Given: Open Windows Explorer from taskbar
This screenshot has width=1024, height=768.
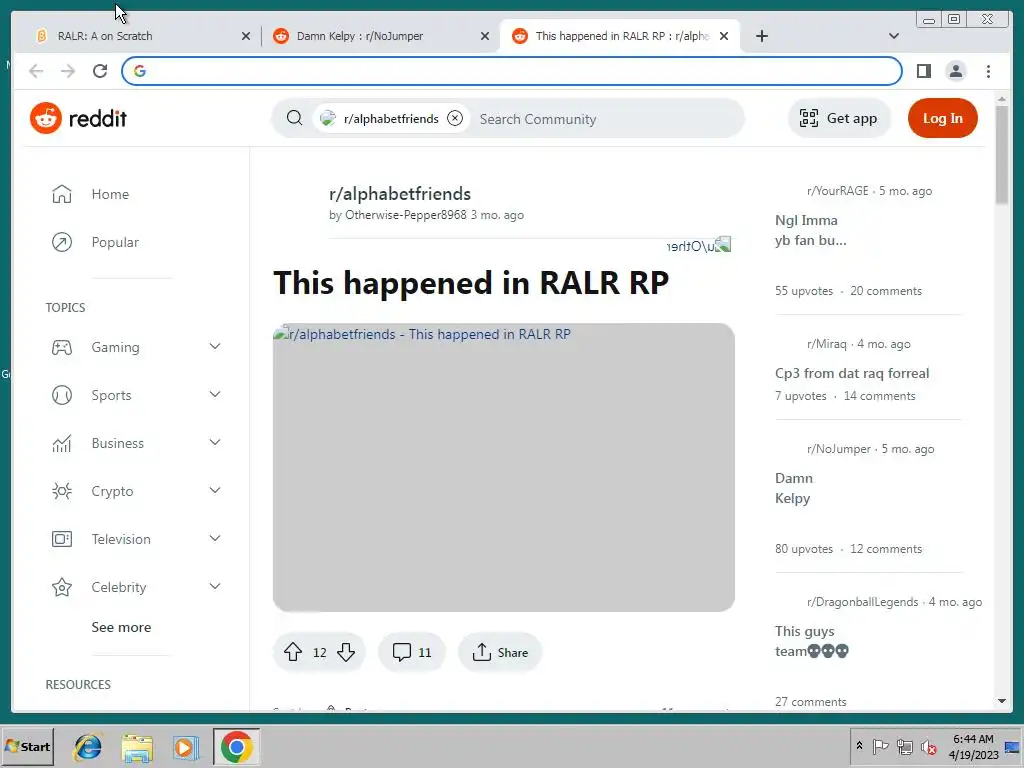Looking at the screenshot, I should click(x=137, y=747).
